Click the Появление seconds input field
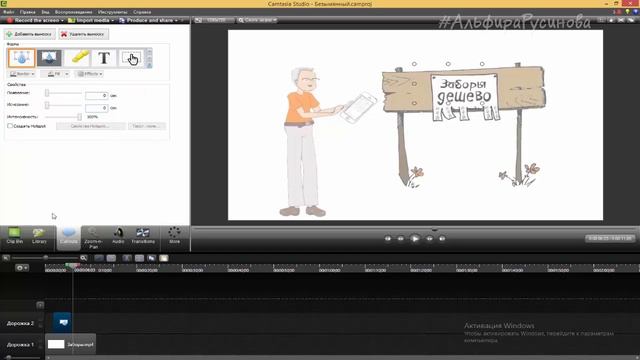 96,96
